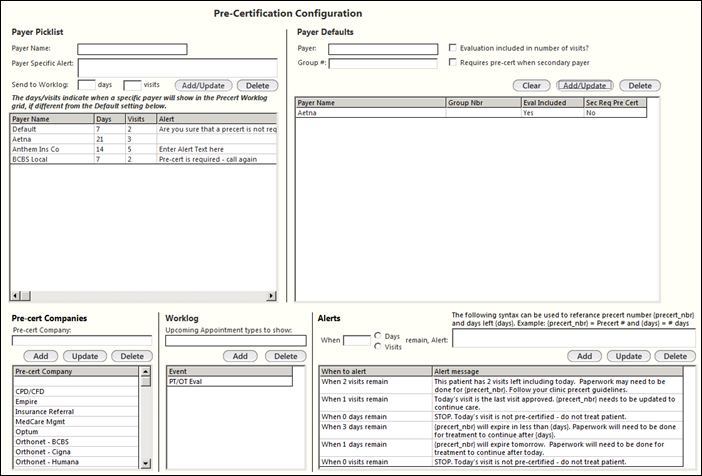702x476 pixels.
Task: Select When 3 days remain alert row
Action: point(501,431)
